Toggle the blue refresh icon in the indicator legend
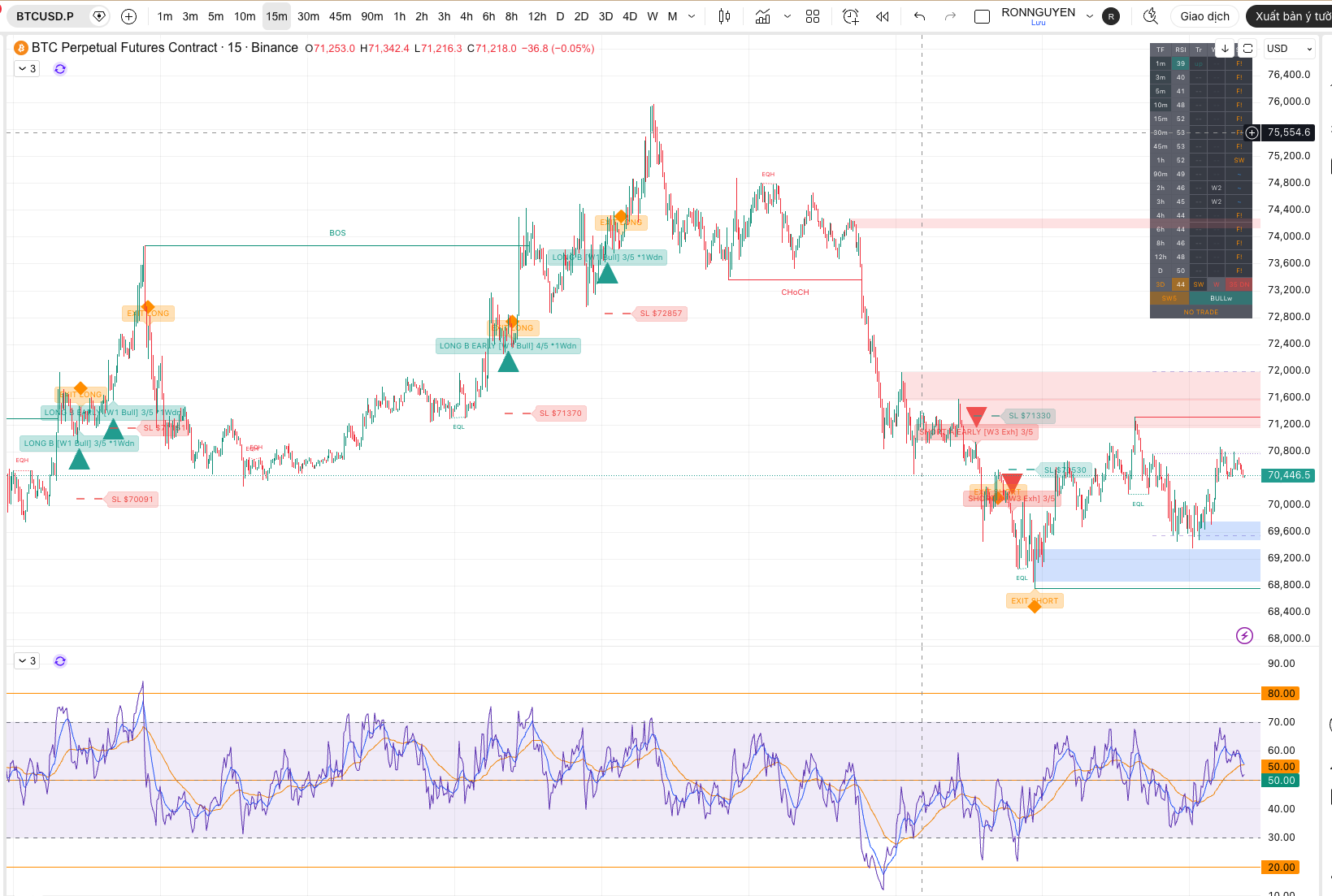 [59, 68]
